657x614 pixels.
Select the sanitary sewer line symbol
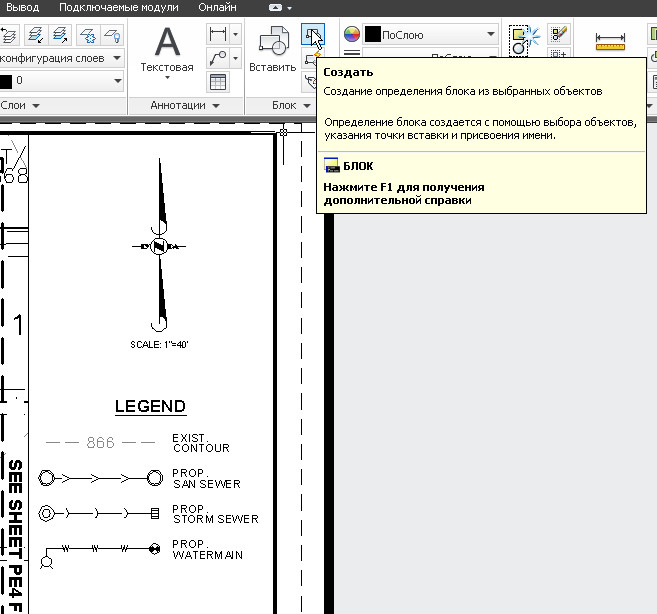(x=101, y=478)
